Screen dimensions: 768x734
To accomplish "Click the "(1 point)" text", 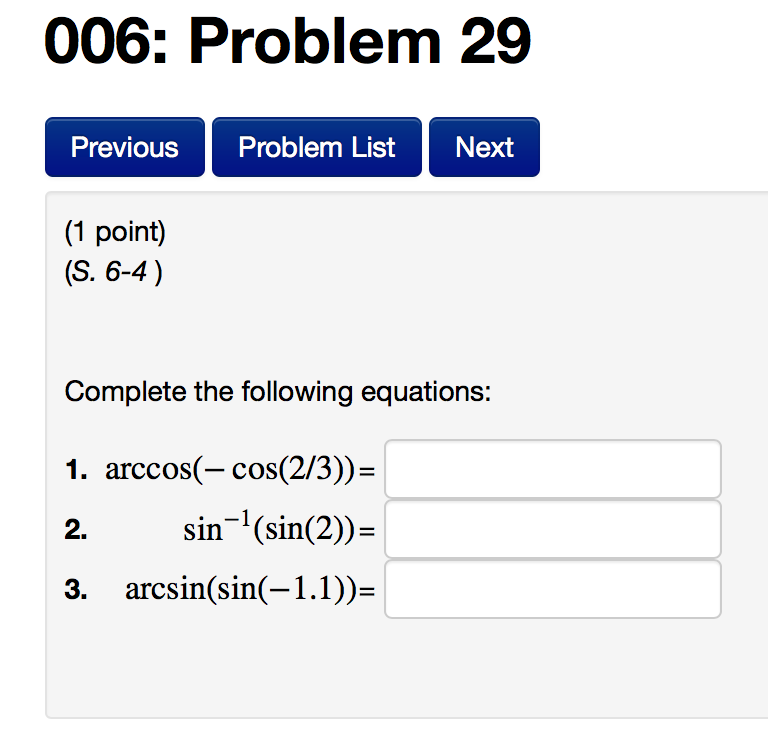I will [115, 233].
